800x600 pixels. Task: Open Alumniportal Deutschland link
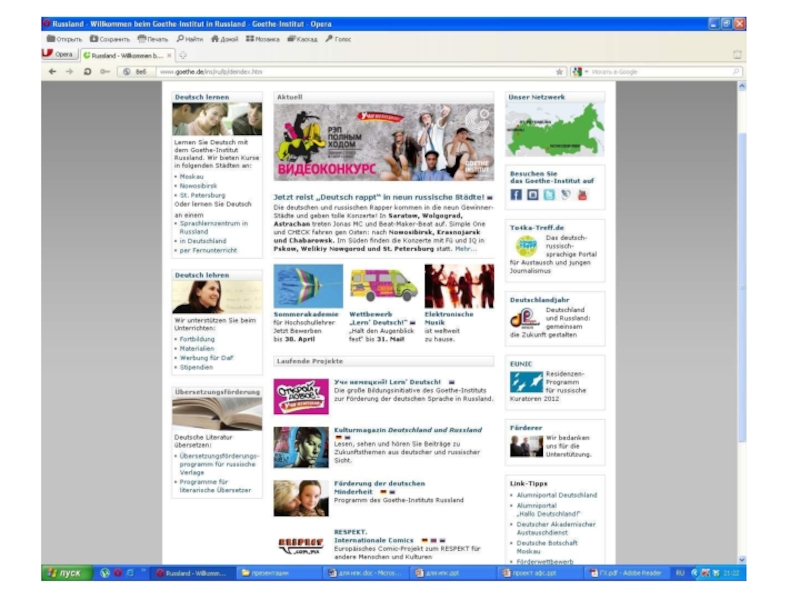coord(557,495)
